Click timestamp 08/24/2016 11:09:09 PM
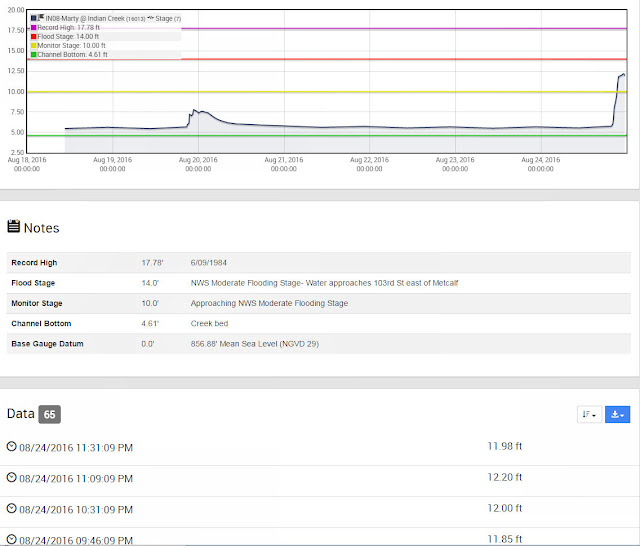This screenshot has height=546, width=640. point(76,479)
